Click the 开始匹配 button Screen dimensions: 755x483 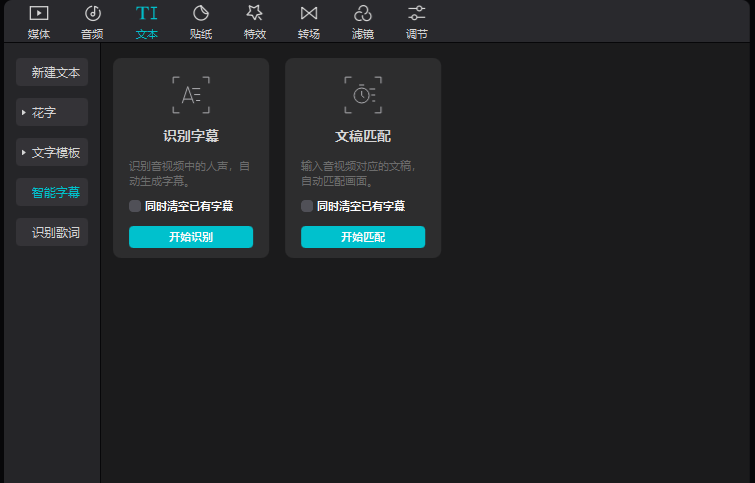(363, 237)
